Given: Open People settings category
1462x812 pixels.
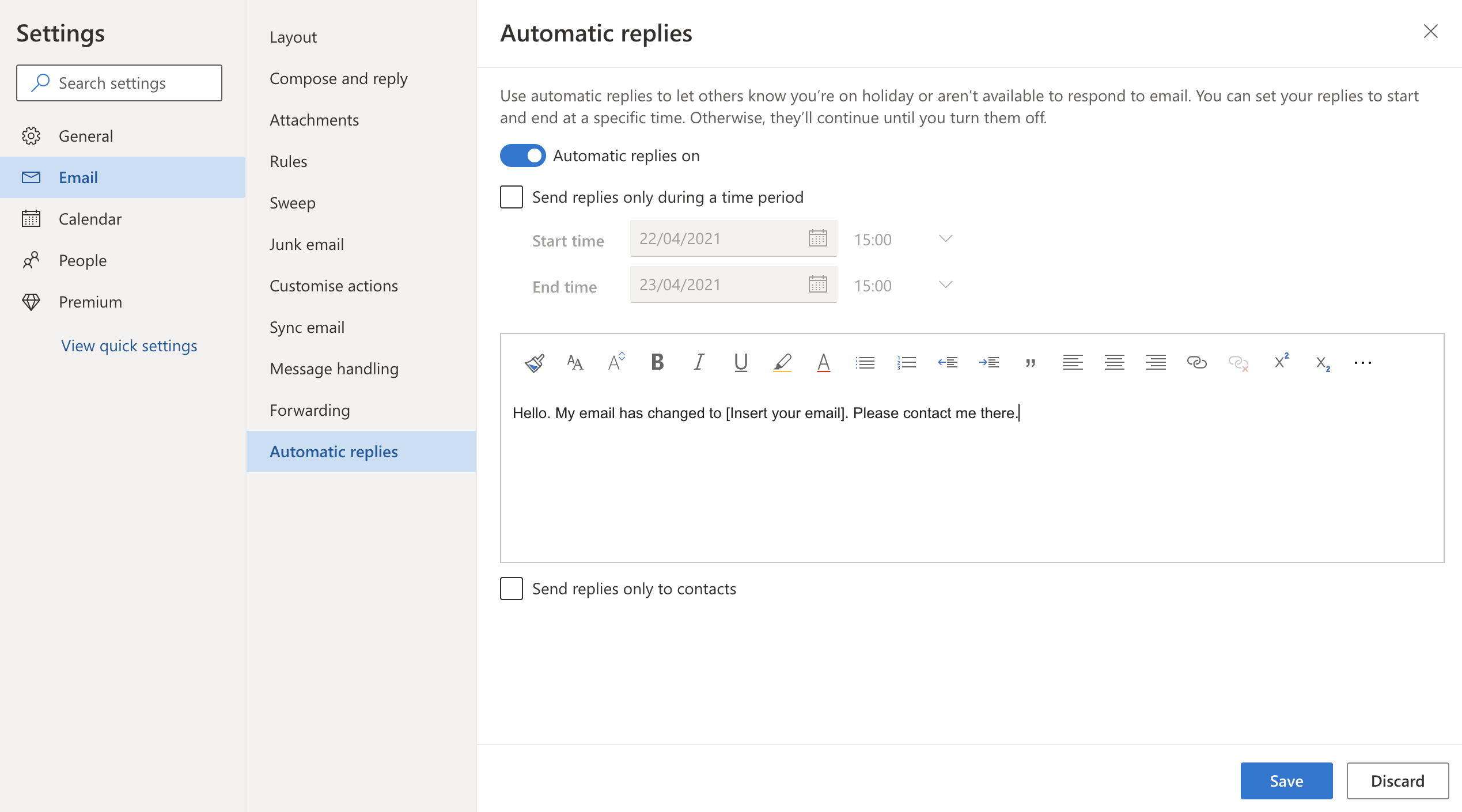Looking at the screenshot, I should point(123,260).
